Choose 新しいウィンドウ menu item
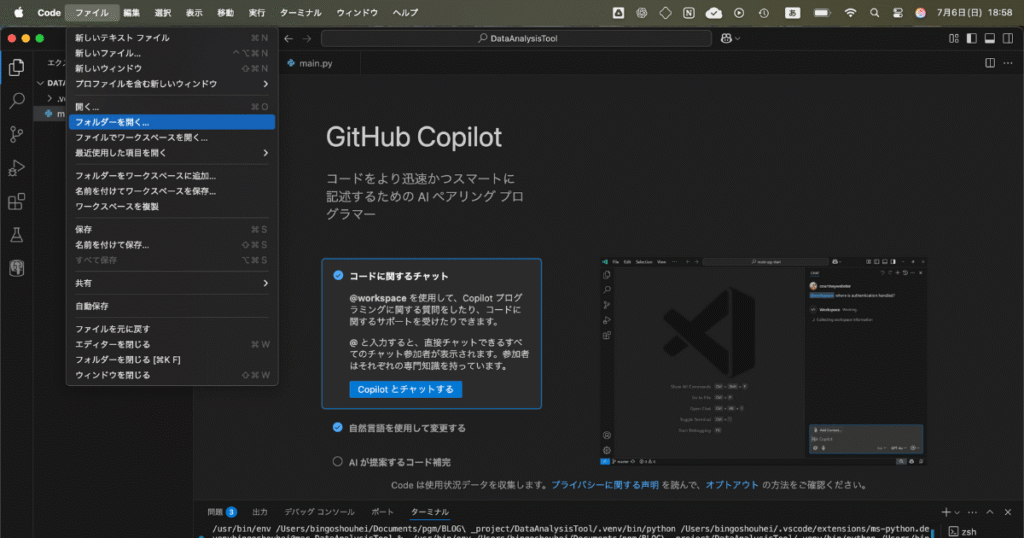Screen dimensions: 1024x538 172,69
